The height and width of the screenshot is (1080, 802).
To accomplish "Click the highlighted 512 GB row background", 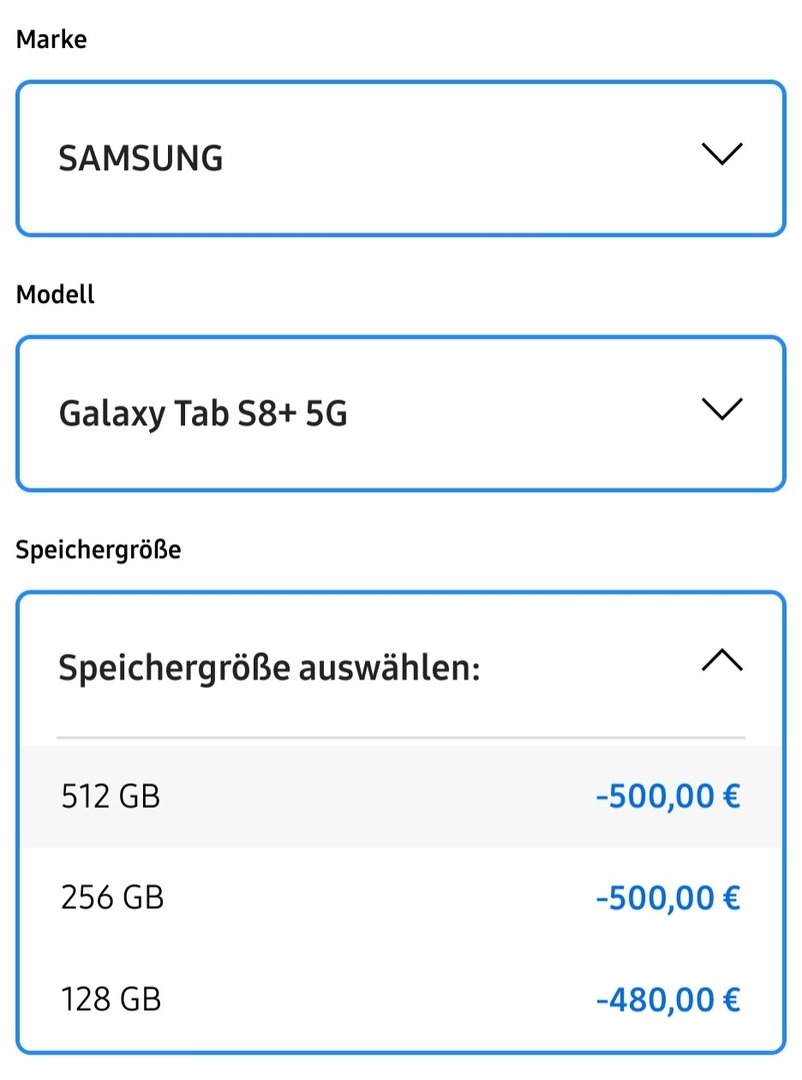I will tap(380, 797).
